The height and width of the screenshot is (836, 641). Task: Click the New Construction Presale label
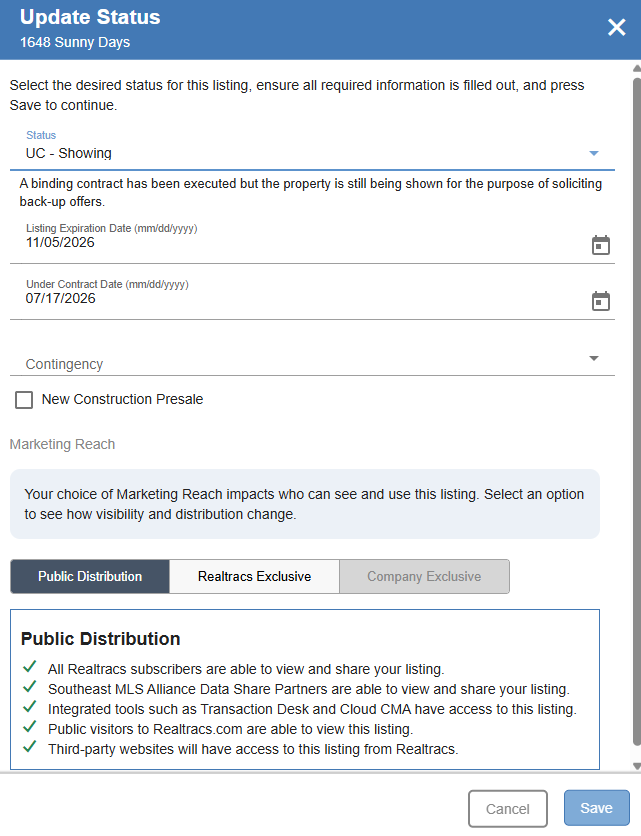point(123,399)
